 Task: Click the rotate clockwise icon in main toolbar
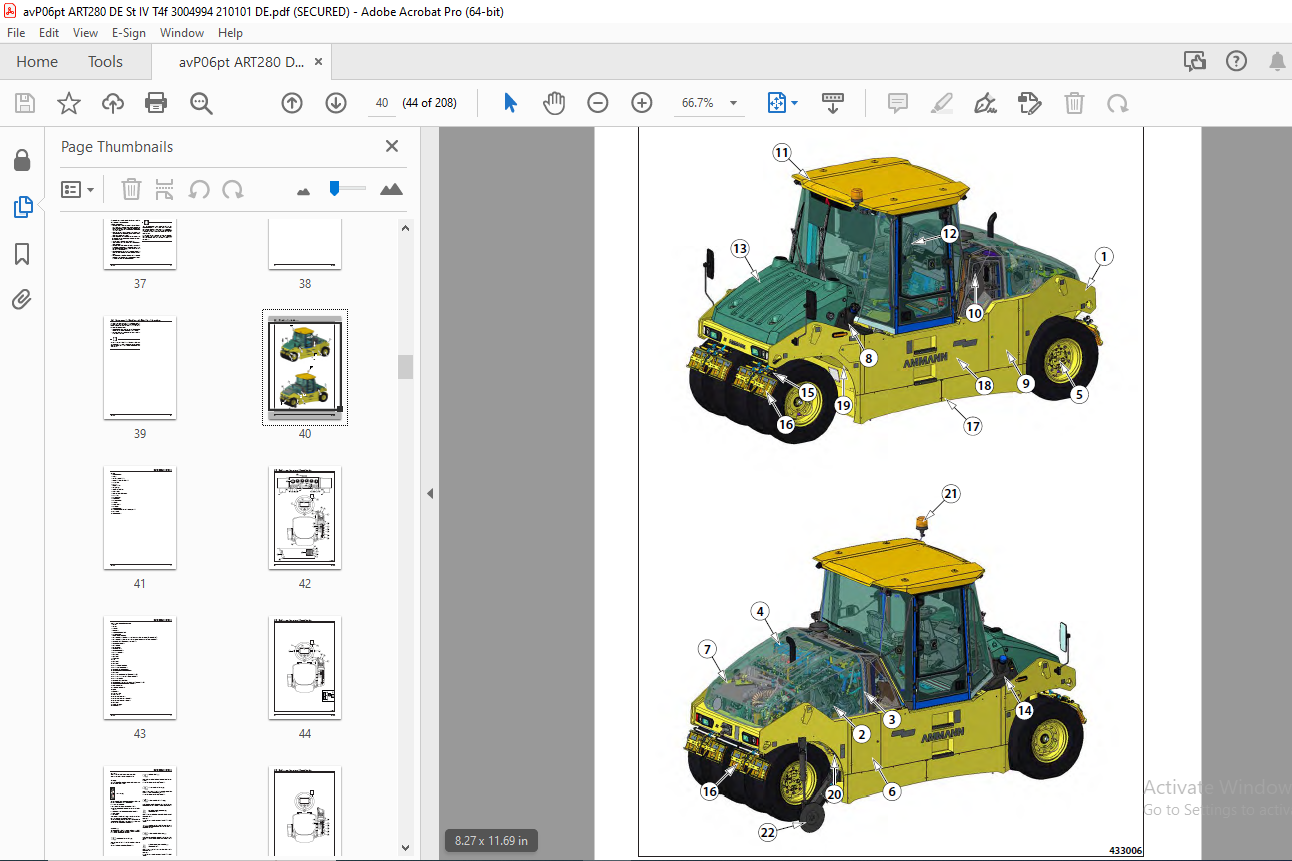(x=1118, y=103)
